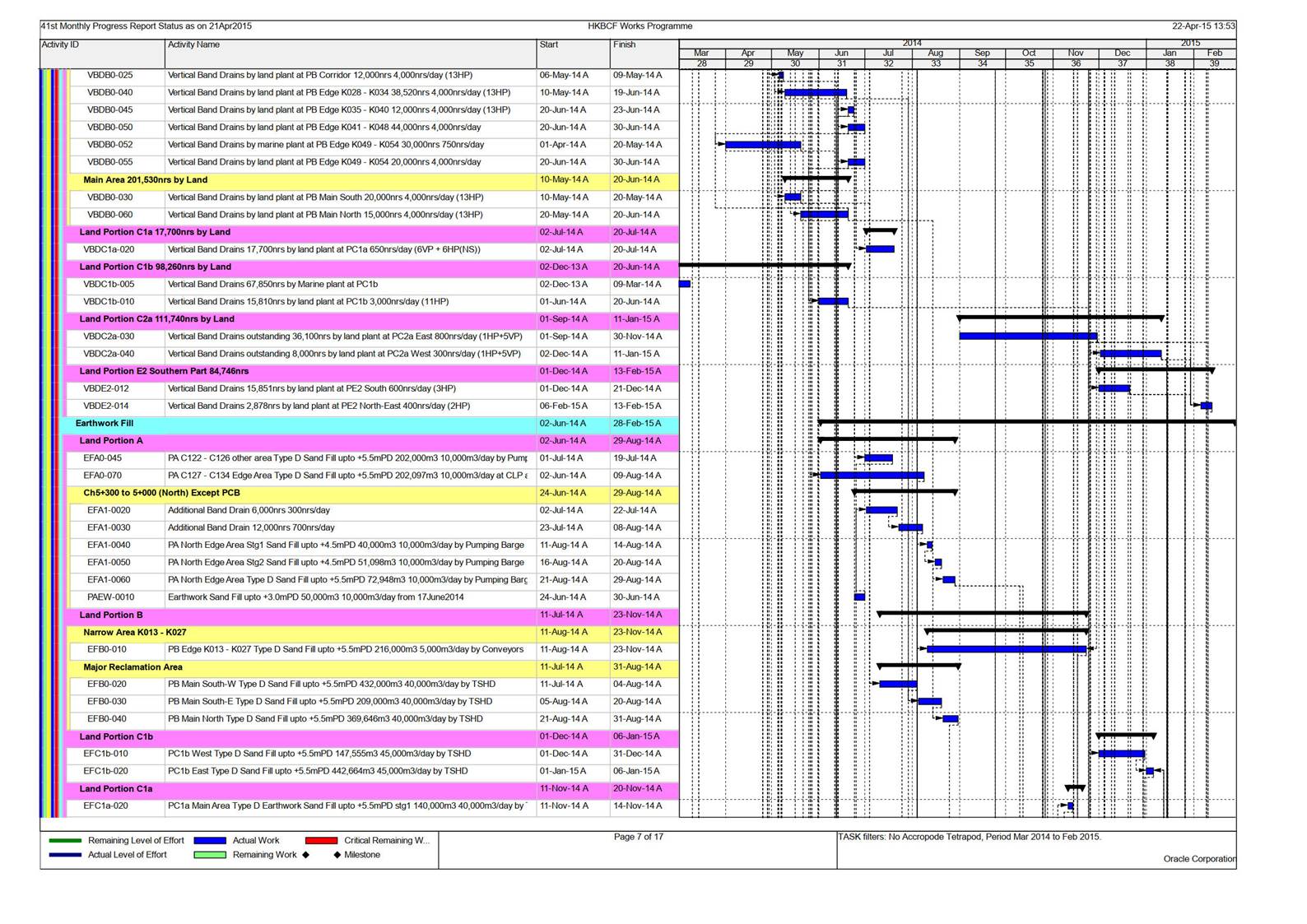Select Land Portion C2a 111,740nrs by Land group

pos(372,319)
